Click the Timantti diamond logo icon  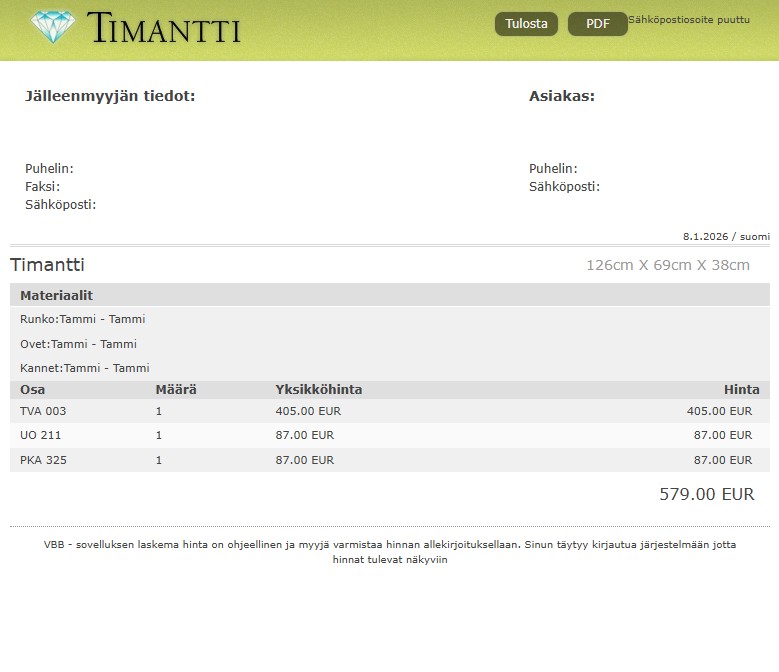52,27
